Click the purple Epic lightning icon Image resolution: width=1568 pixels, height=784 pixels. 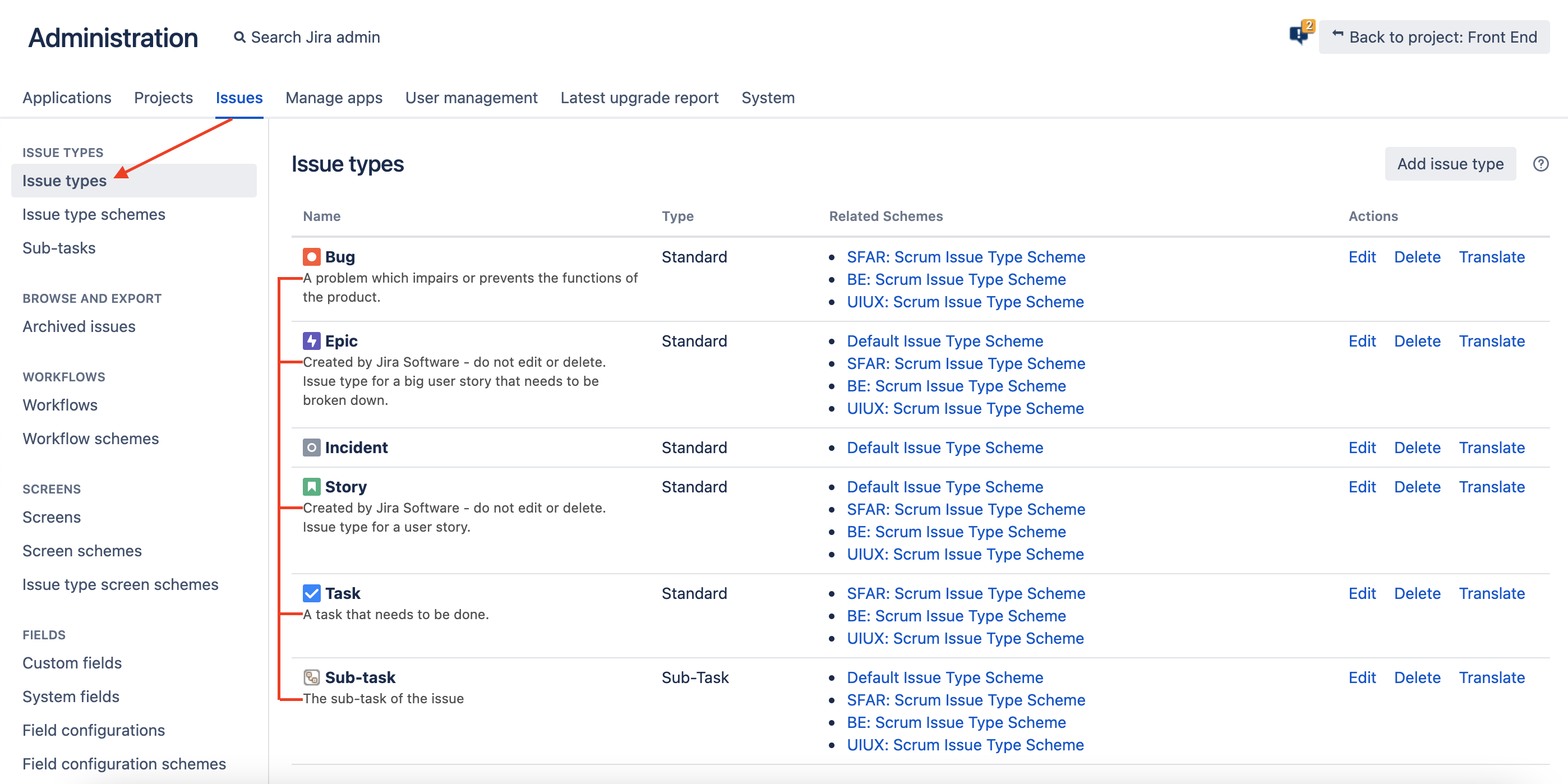pyautogui.click(x=311, y=341)
